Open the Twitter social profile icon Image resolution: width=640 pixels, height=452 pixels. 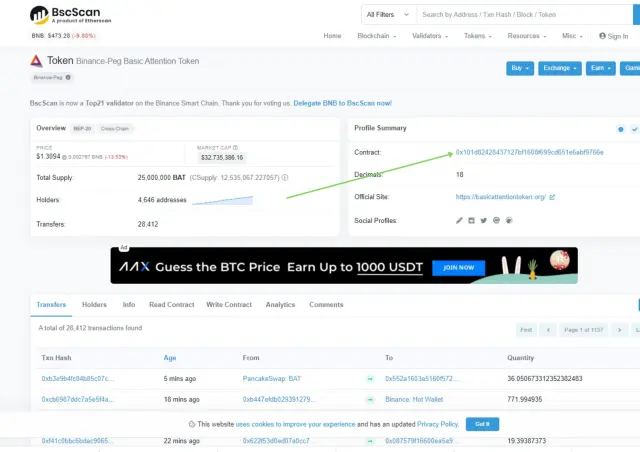pos(484,220)
